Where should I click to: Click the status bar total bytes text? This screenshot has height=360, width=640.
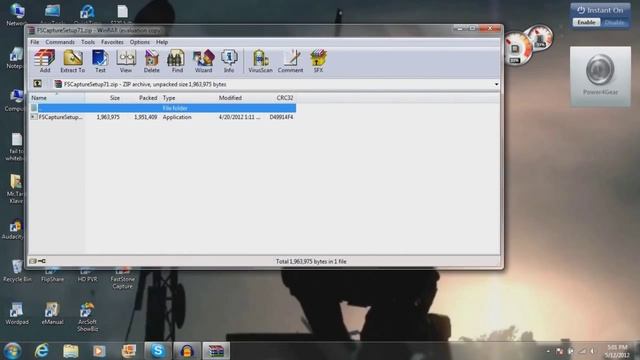[x=311, y=262]
